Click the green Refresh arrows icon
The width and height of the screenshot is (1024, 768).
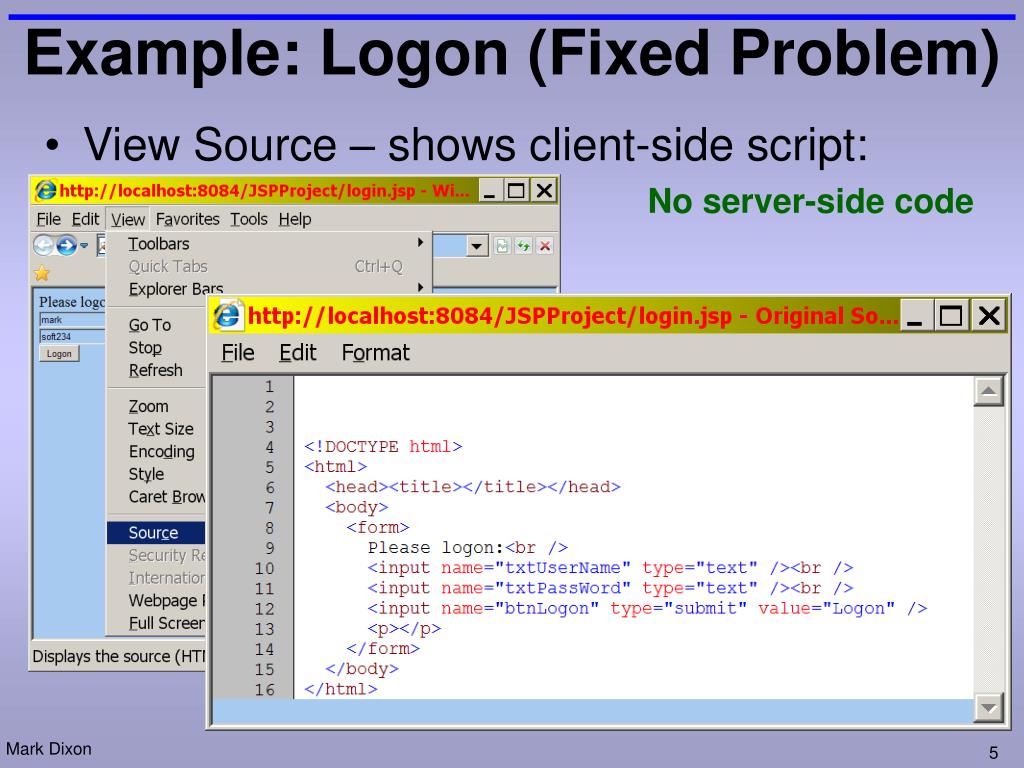523,246
